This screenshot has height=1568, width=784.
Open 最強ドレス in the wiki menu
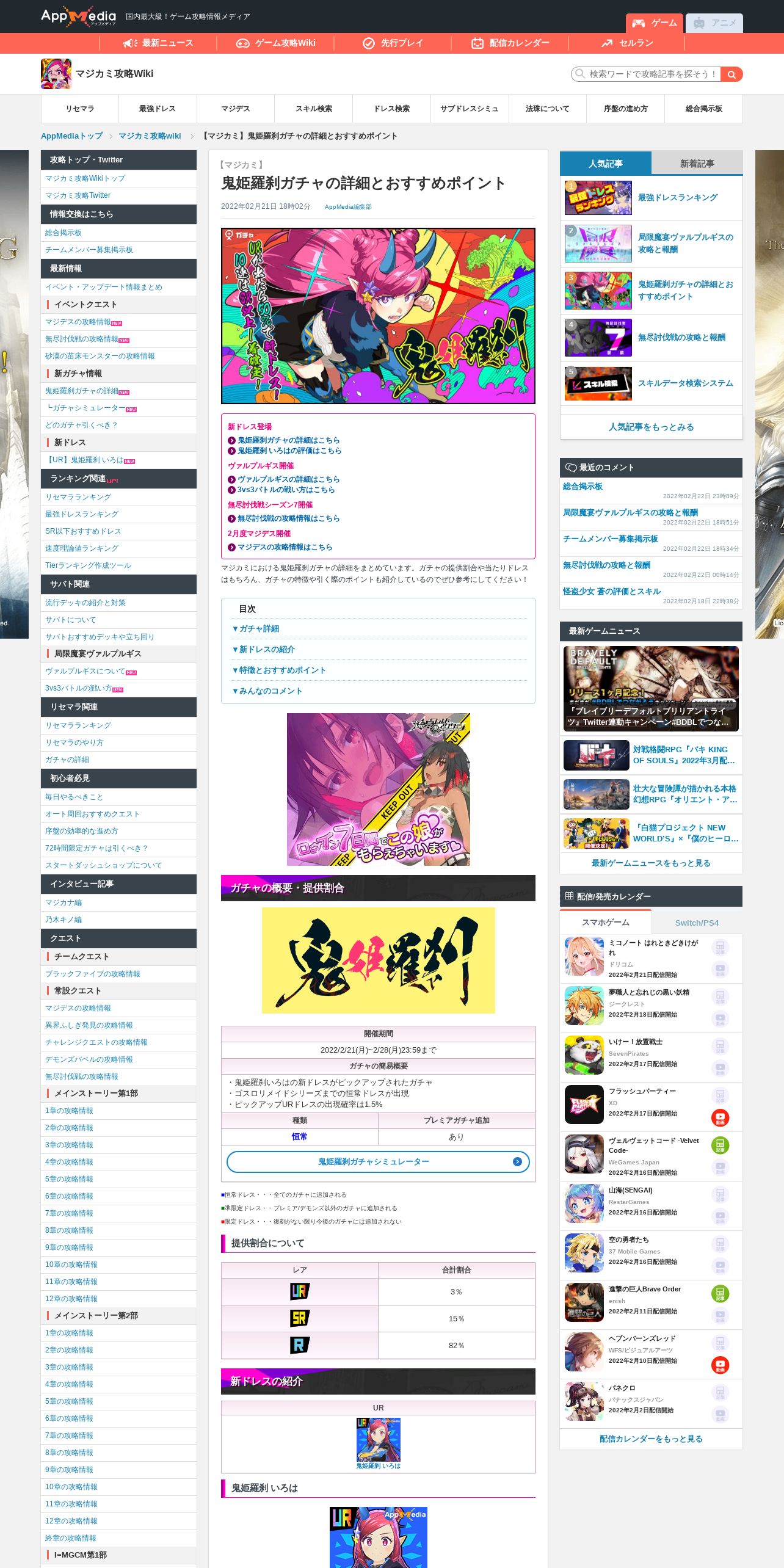point(158,109)
